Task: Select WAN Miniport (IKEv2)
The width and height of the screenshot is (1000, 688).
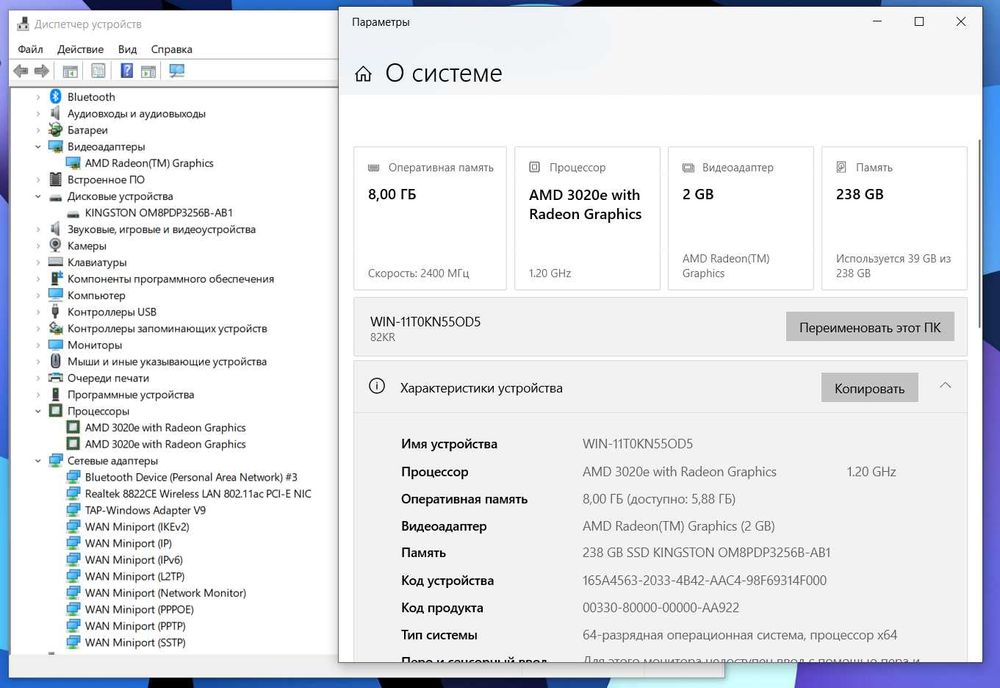Action: (x=137, y=527)
